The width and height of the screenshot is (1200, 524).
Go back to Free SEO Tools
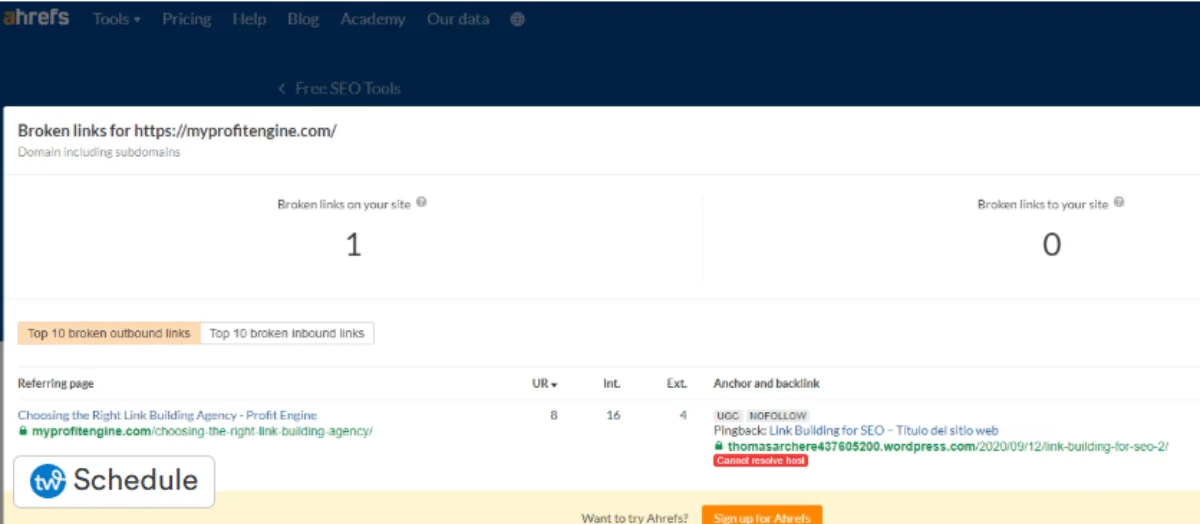tap(347, 88)
